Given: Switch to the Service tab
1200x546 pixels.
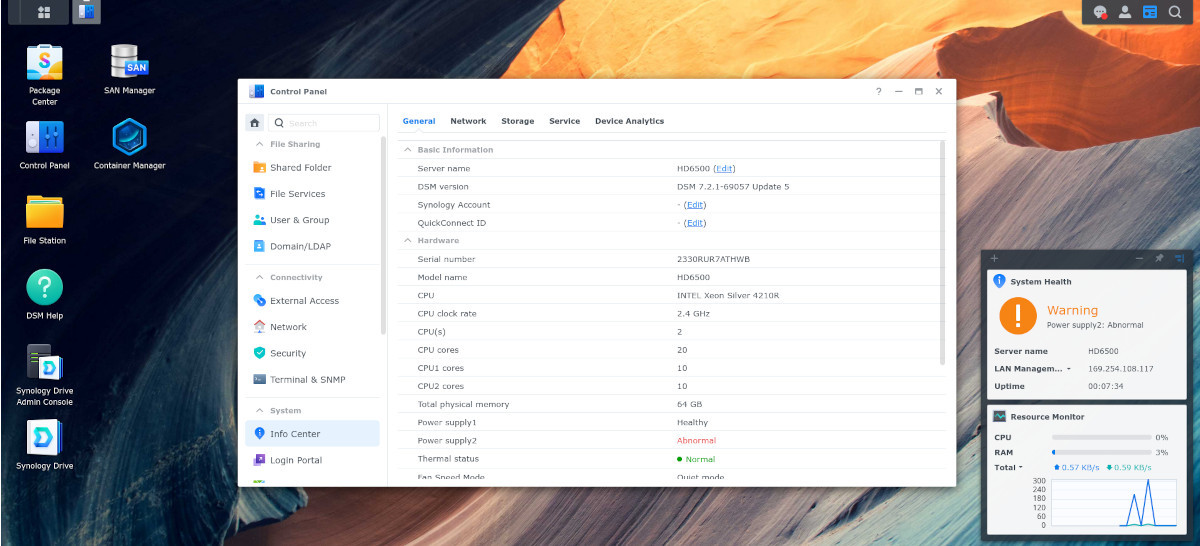Looking at the screenshot, I should [x=564, y=121].
